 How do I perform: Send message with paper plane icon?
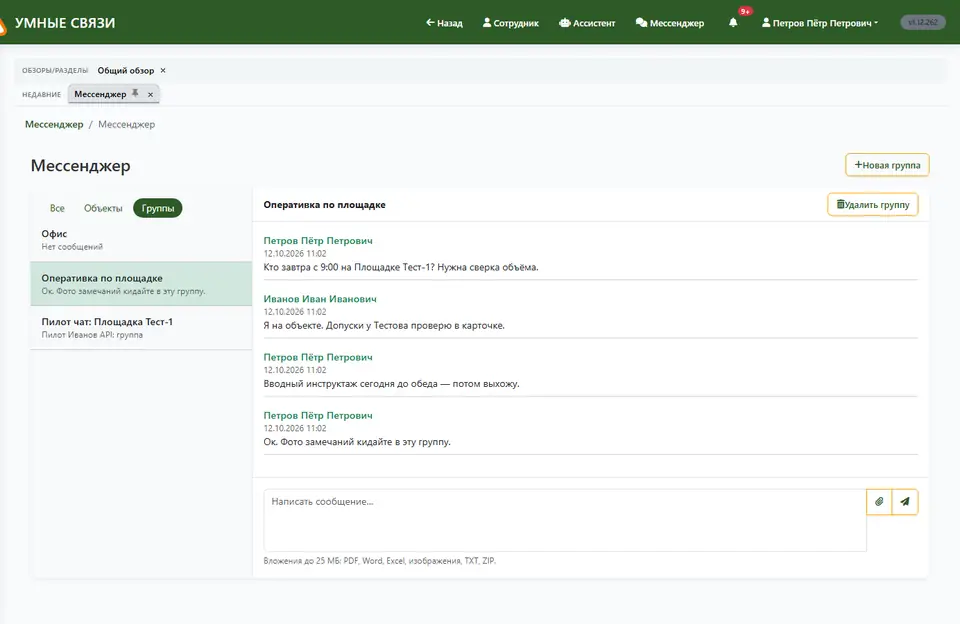[905, 502]
